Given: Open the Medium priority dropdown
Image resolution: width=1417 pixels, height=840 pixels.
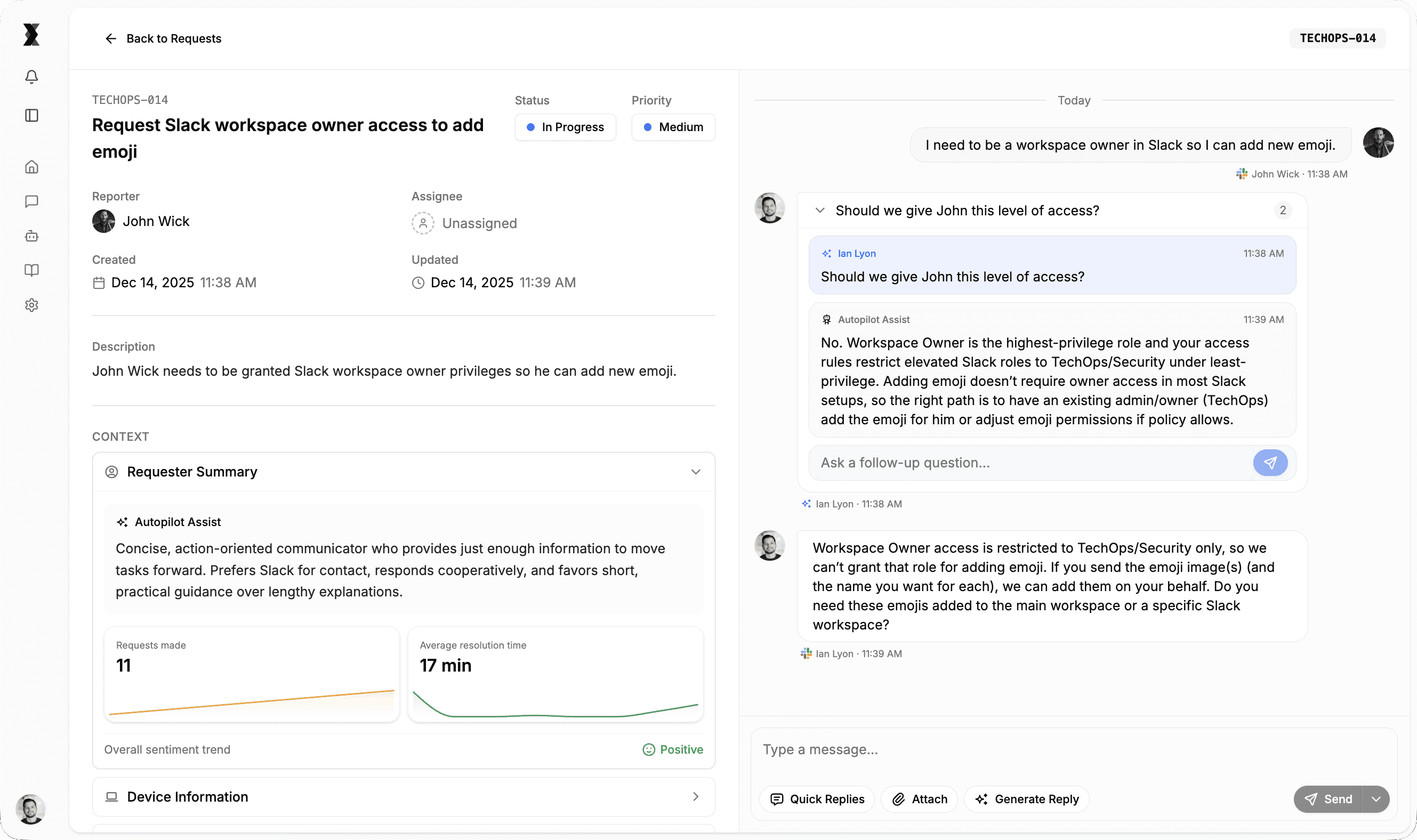Looking at the screenshot, I should coord(673,127).
